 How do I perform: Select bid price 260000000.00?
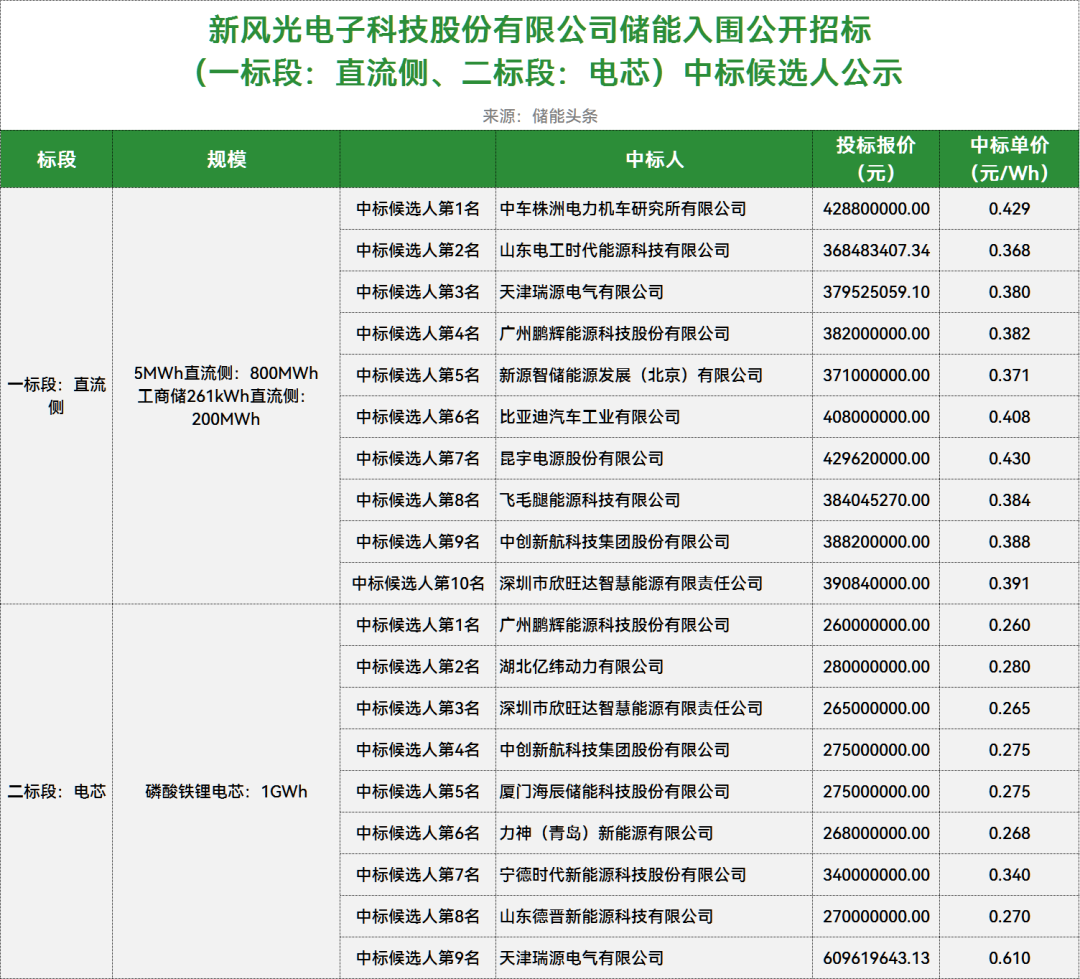(x=876, y=625)
